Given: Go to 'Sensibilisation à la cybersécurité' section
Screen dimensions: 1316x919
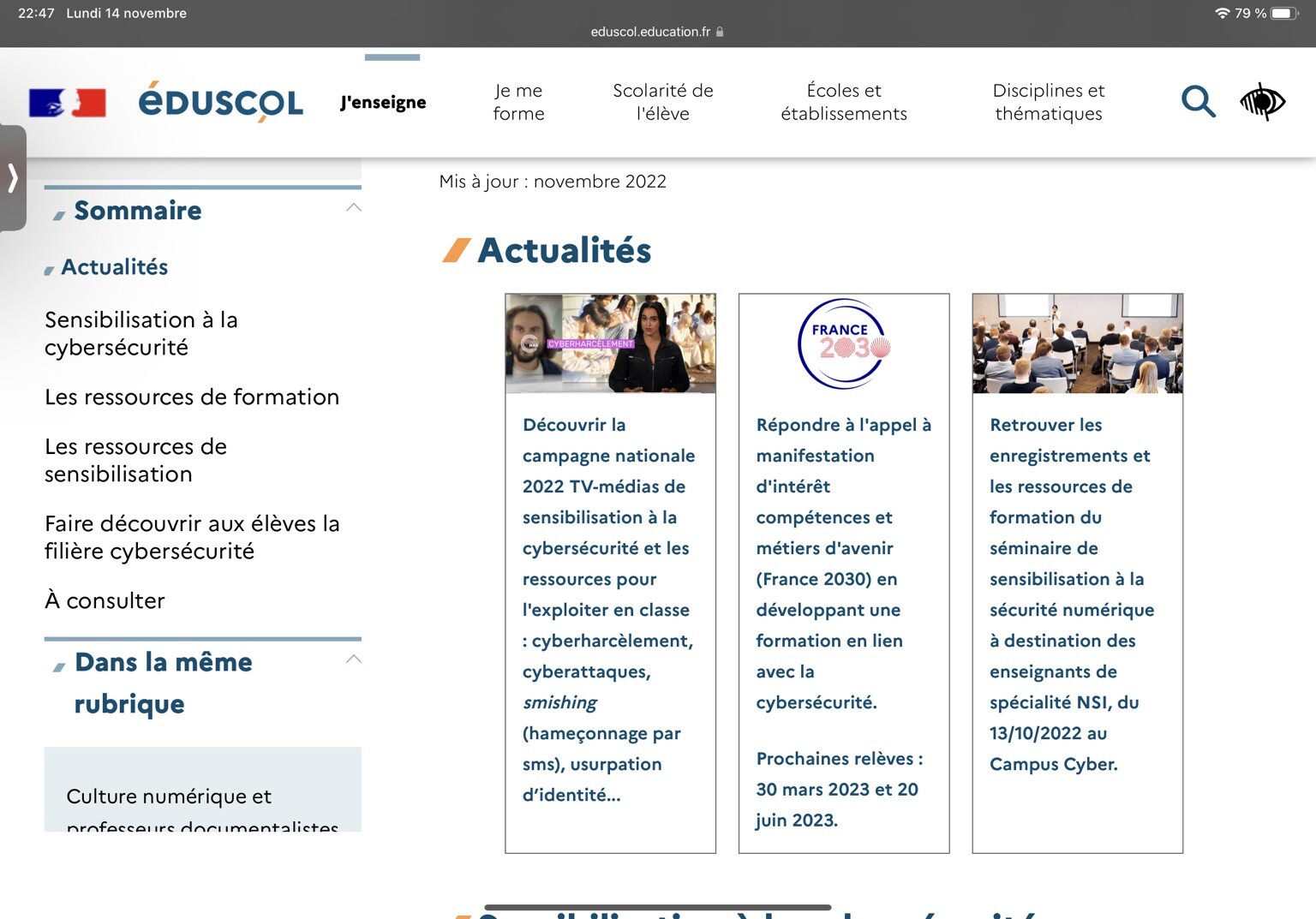Looking at the screenshot, I should click(x=141, y=333).
